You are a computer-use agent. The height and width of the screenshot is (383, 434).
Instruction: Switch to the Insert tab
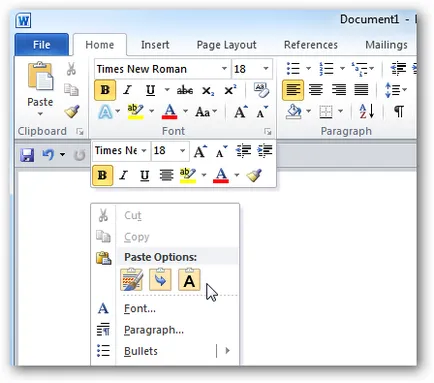pos(155,45)
